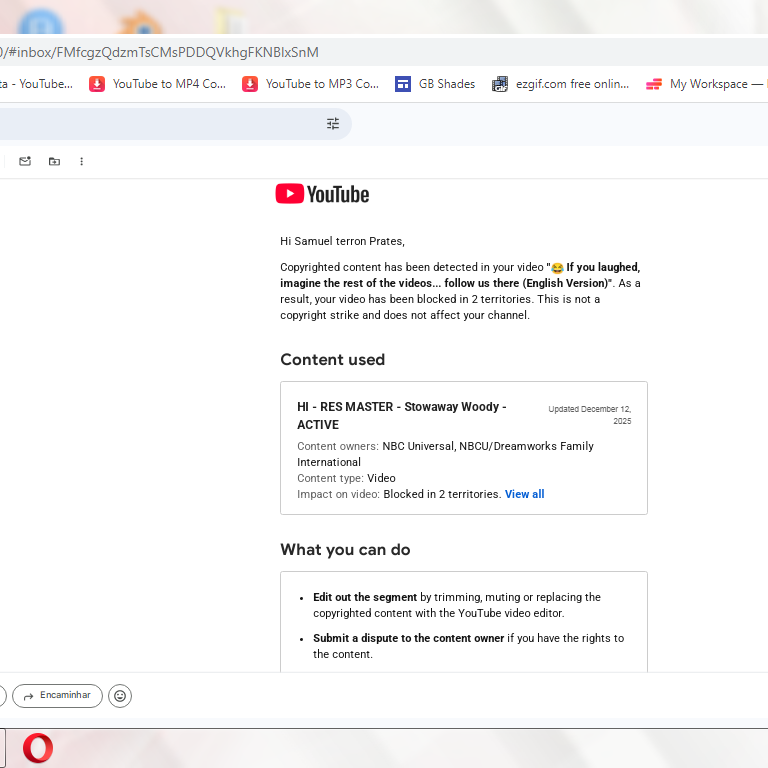Open the three-dot more options menu

tap(81, 161)
